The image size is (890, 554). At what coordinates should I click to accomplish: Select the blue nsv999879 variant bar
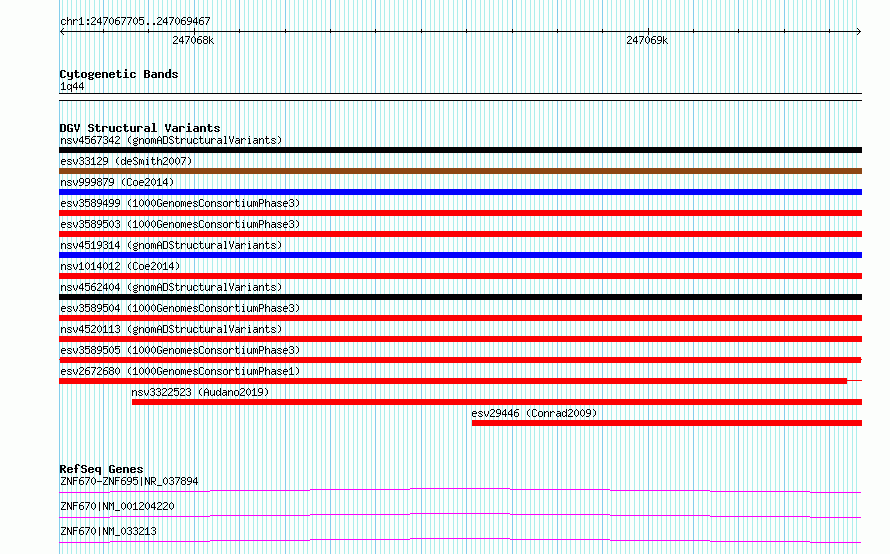click(460, 192)
